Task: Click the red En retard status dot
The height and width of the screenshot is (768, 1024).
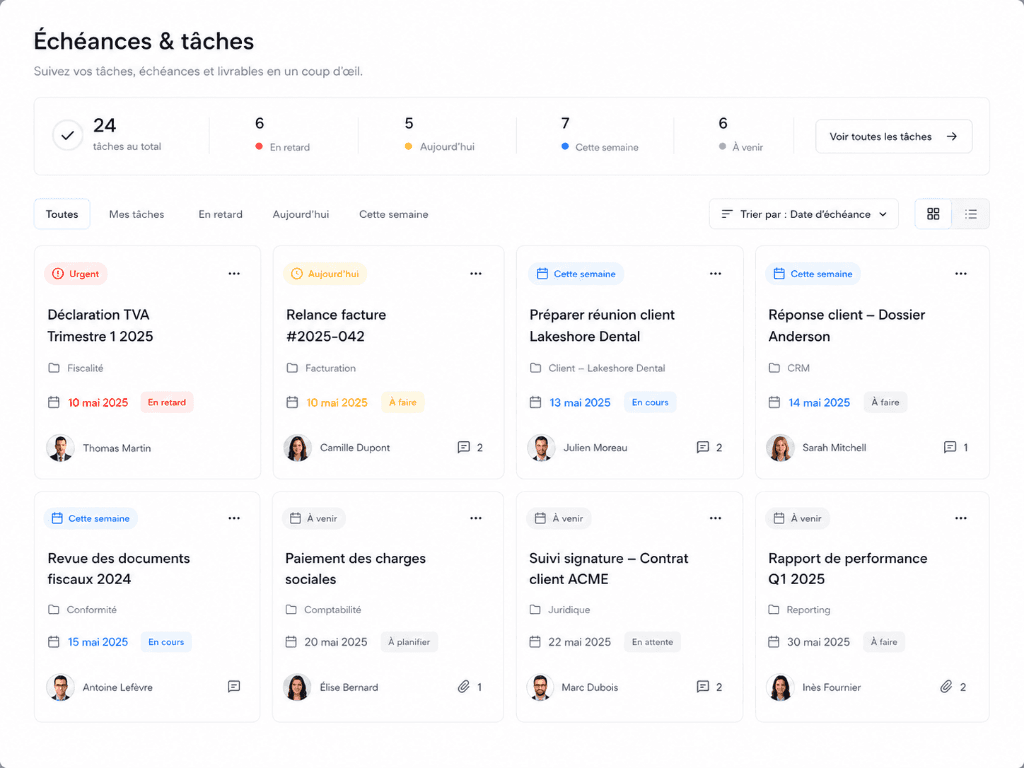Action: pyautogui.click(x=259, y=147)
